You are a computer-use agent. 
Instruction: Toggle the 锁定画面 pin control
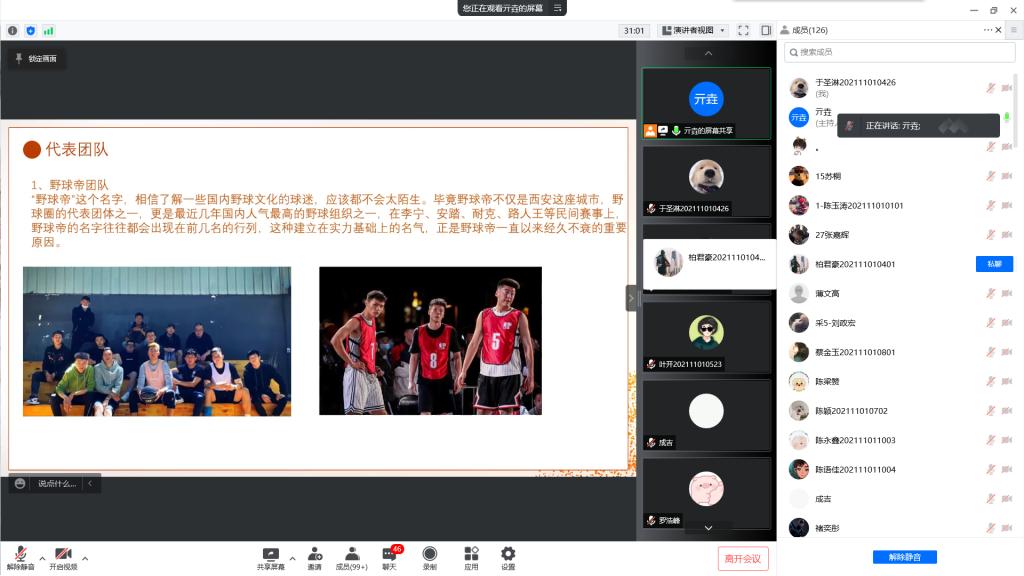coord(35,59)
